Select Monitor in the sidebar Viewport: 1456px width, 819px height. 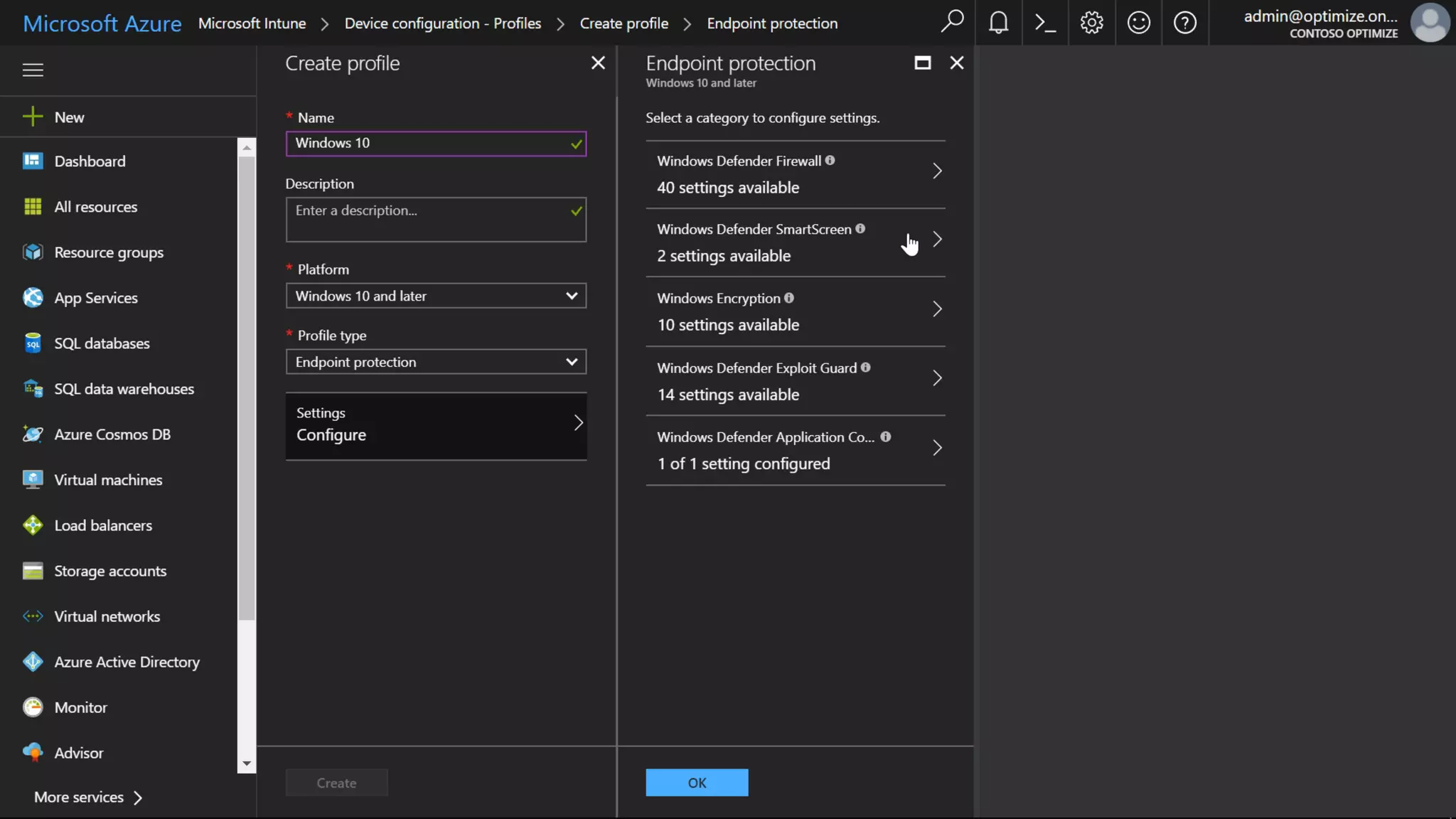click(80, 707)
